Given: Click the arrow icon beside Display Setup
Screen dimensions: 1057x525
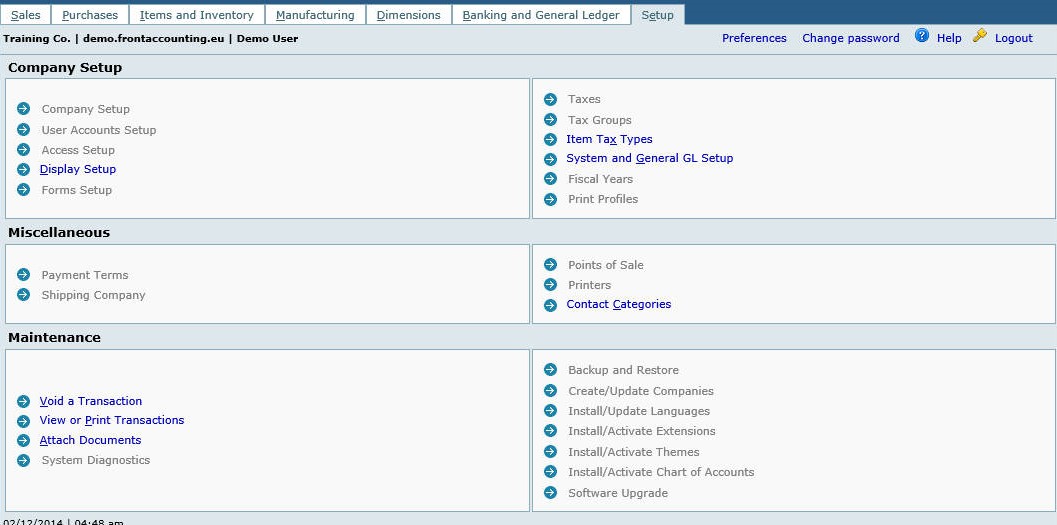Looking at the screenshot, I should 23,169.
